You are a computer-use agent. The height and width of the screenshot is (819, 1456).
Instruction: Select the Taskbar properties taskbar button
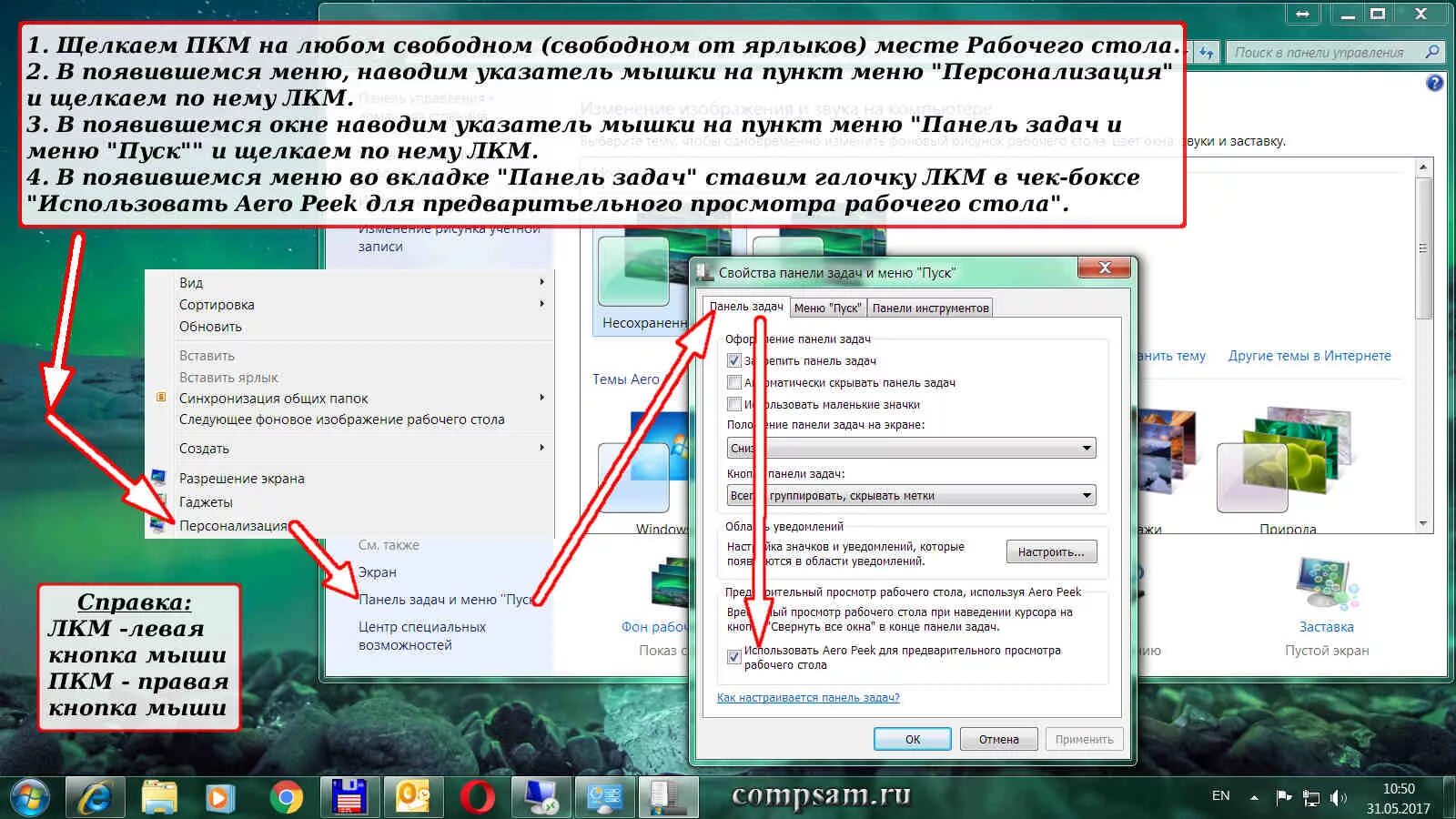point(669,798)
